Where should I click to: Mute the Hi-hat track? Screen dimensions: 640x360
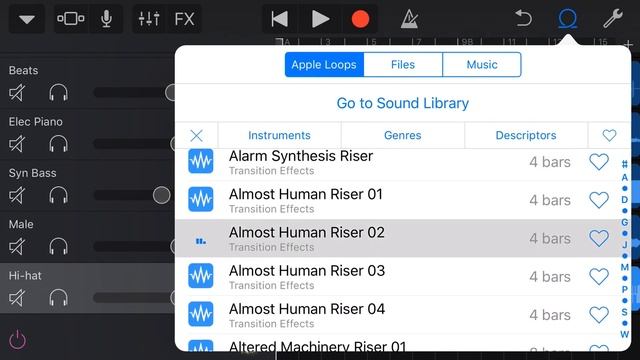point(17,298)
